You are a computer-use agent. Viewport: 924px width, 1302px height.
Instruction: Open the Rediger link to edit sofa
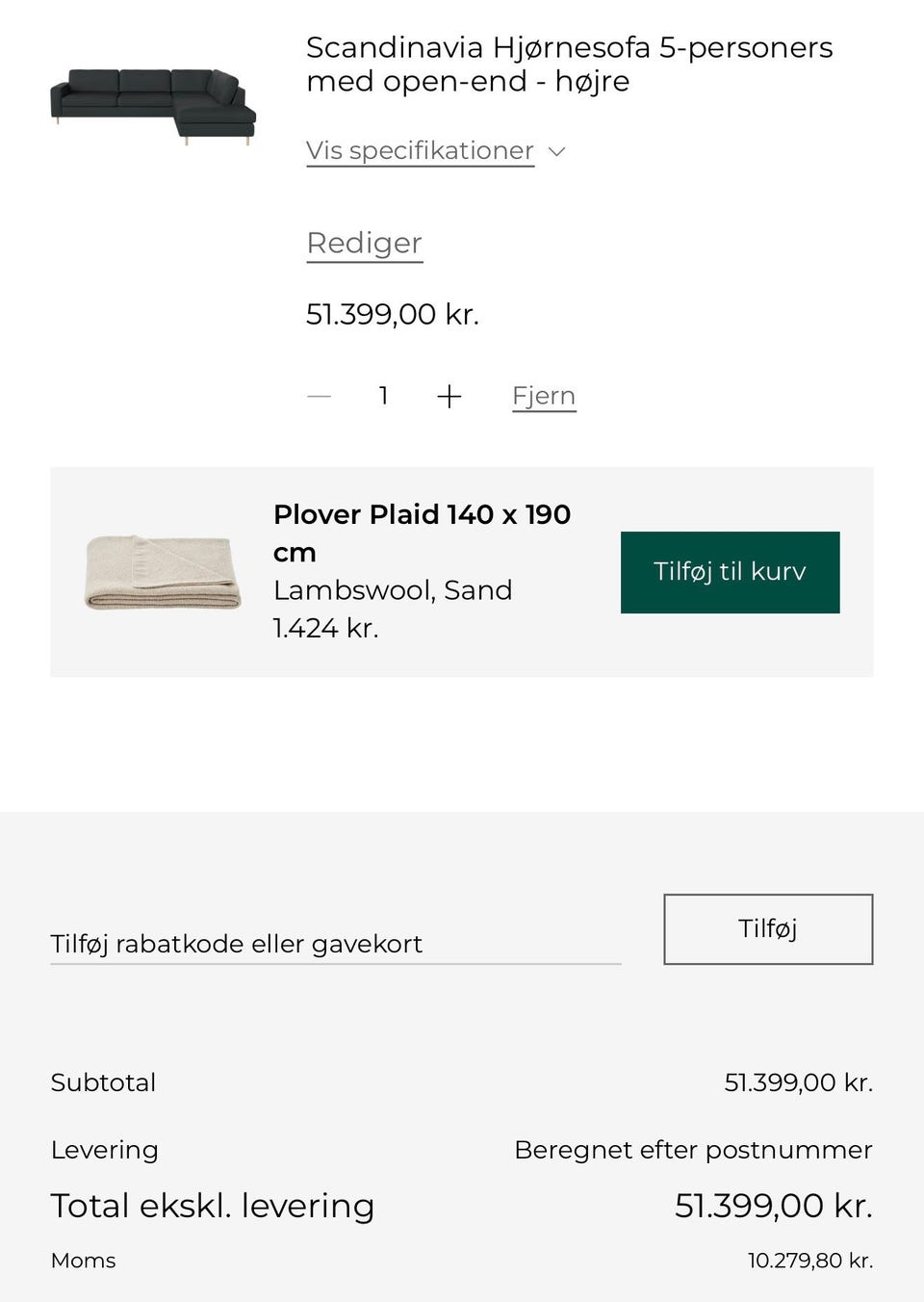(x=364, y=243)
